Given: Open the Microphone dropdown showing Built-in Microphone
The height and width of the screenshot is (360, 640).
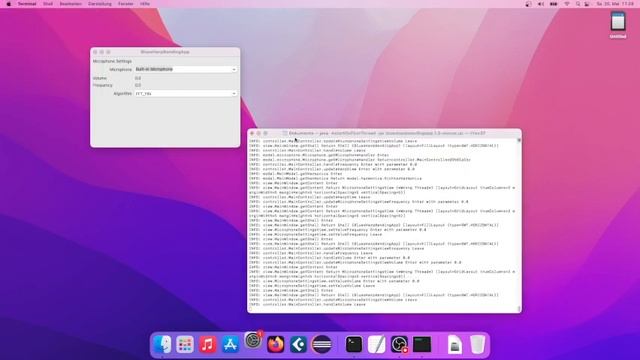Looking at the screenshot, I should pyautogui.click(x=186, y=69).
